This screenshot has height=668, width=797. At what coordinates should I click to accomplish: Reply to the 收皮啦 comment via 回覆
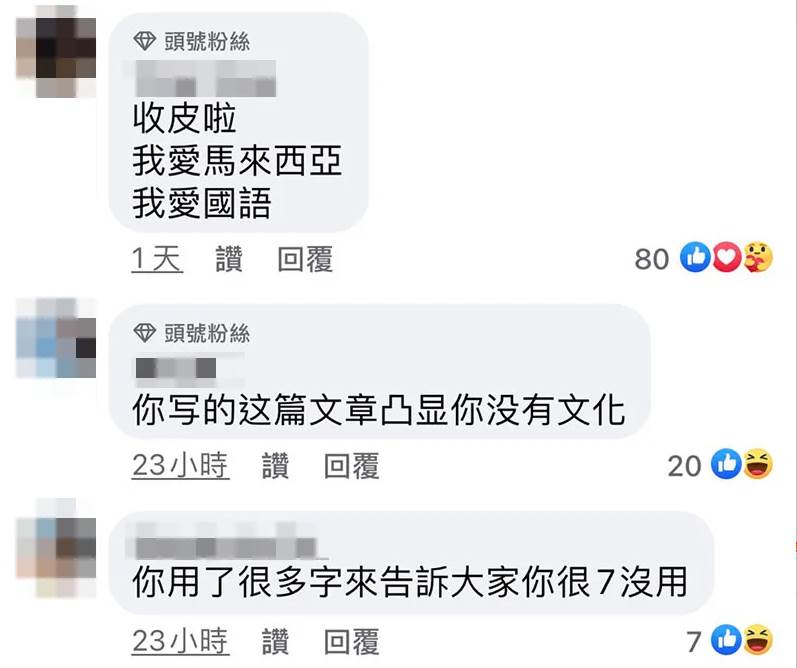(x=305, y=259)
